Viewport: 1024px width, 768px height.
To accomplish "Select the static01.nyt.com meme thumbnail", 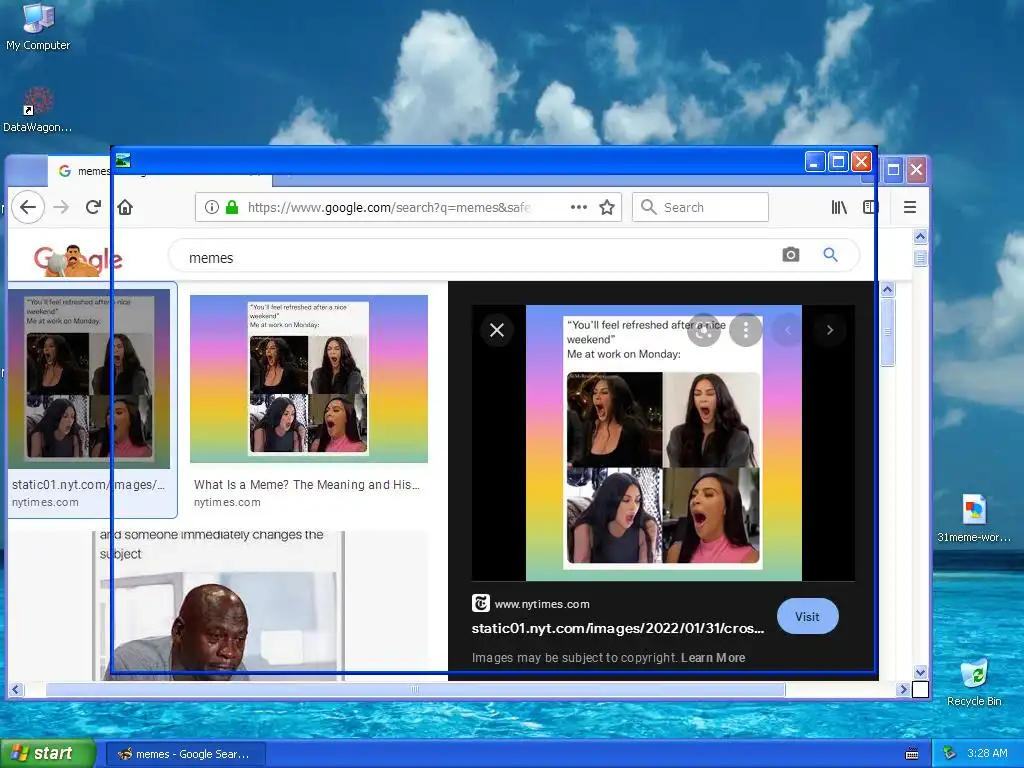I will tap(89, 379).
